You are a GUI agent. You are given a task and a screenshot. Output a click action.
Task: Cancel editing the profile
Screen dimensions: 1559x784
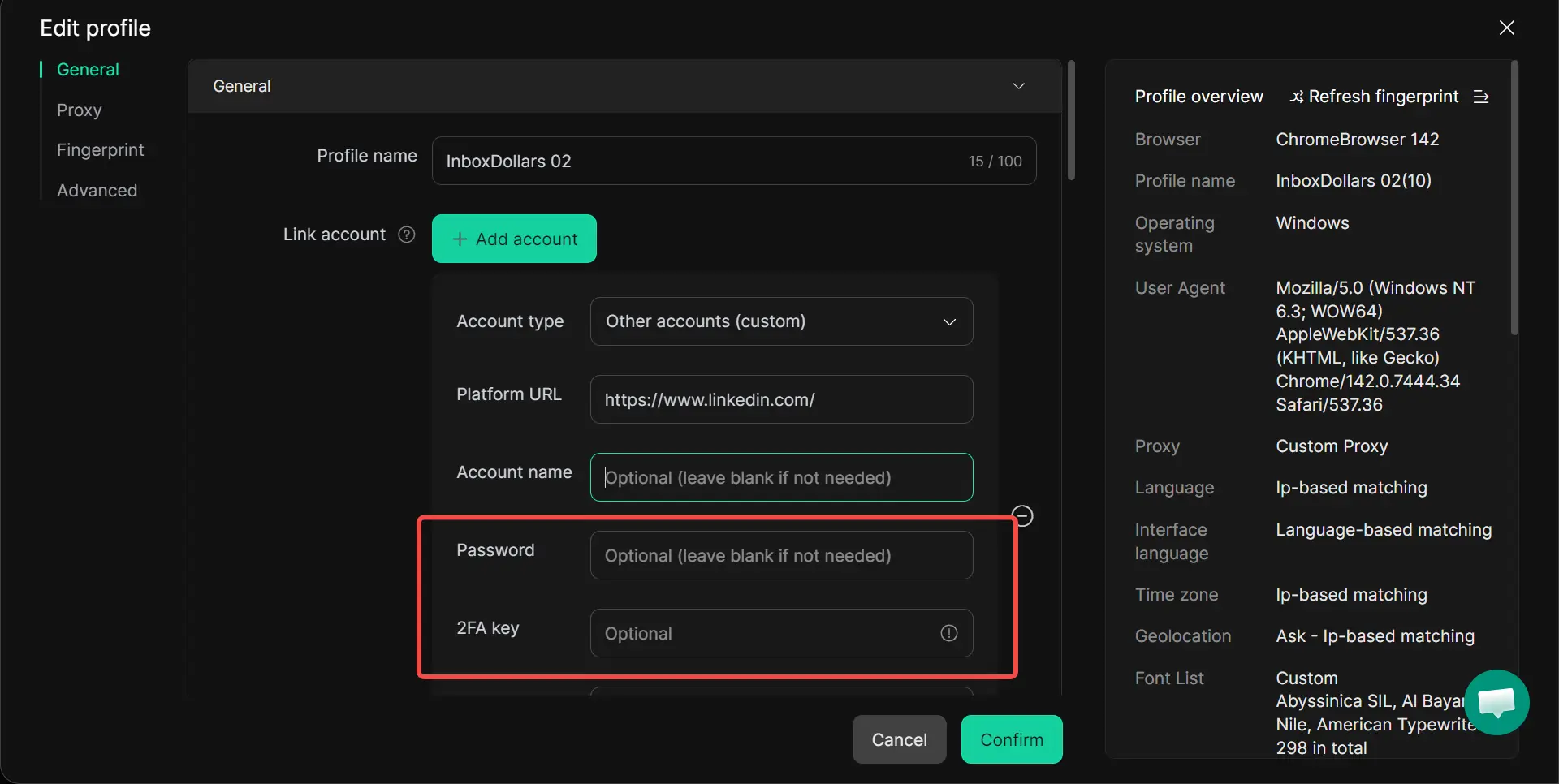point(899,739)
